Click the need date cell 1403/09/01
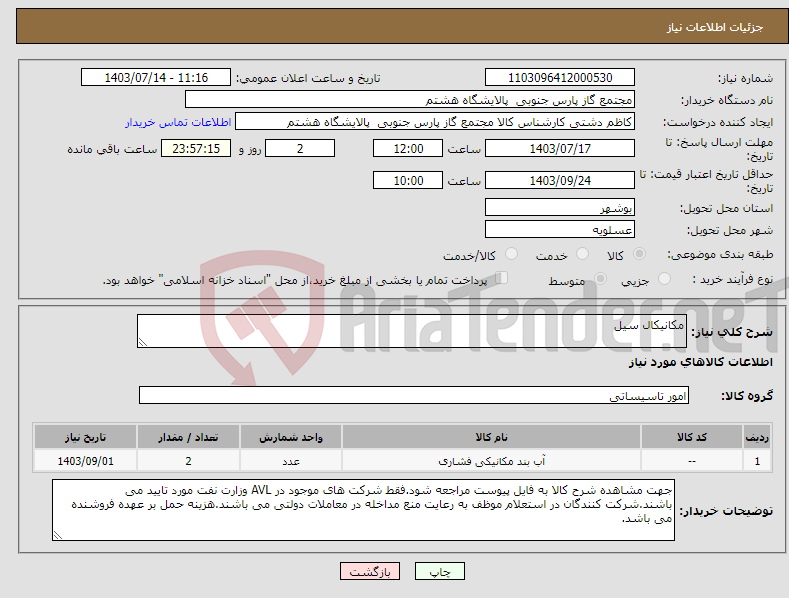Viewport: 789px width, 598px height. 86,461
